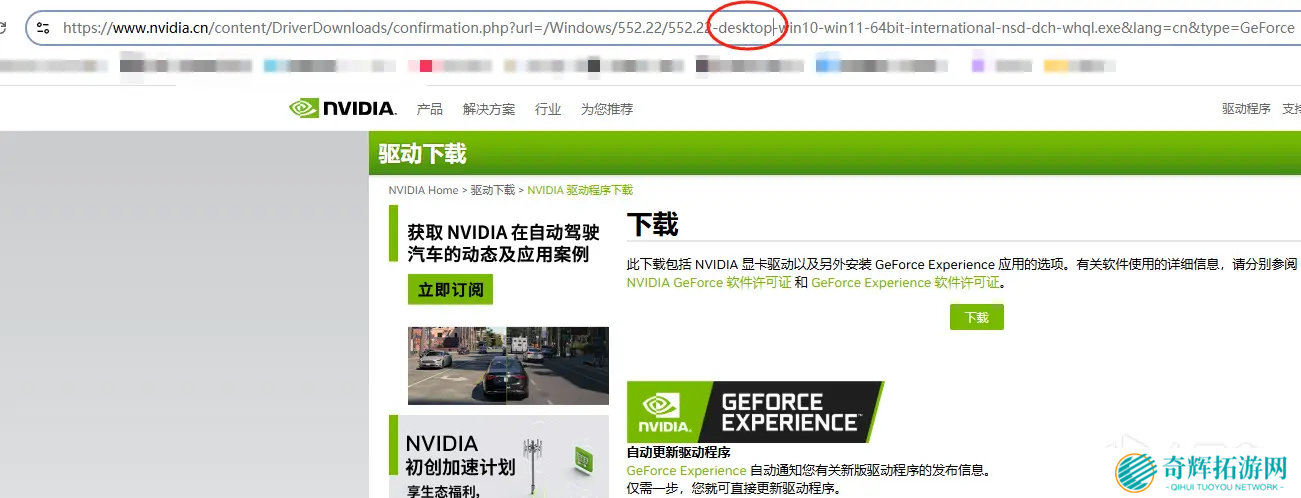This screenshot has width=1301, height=498.
Task: Go to NVIDIA Home via breadcrumb
Action: point(423,190)
